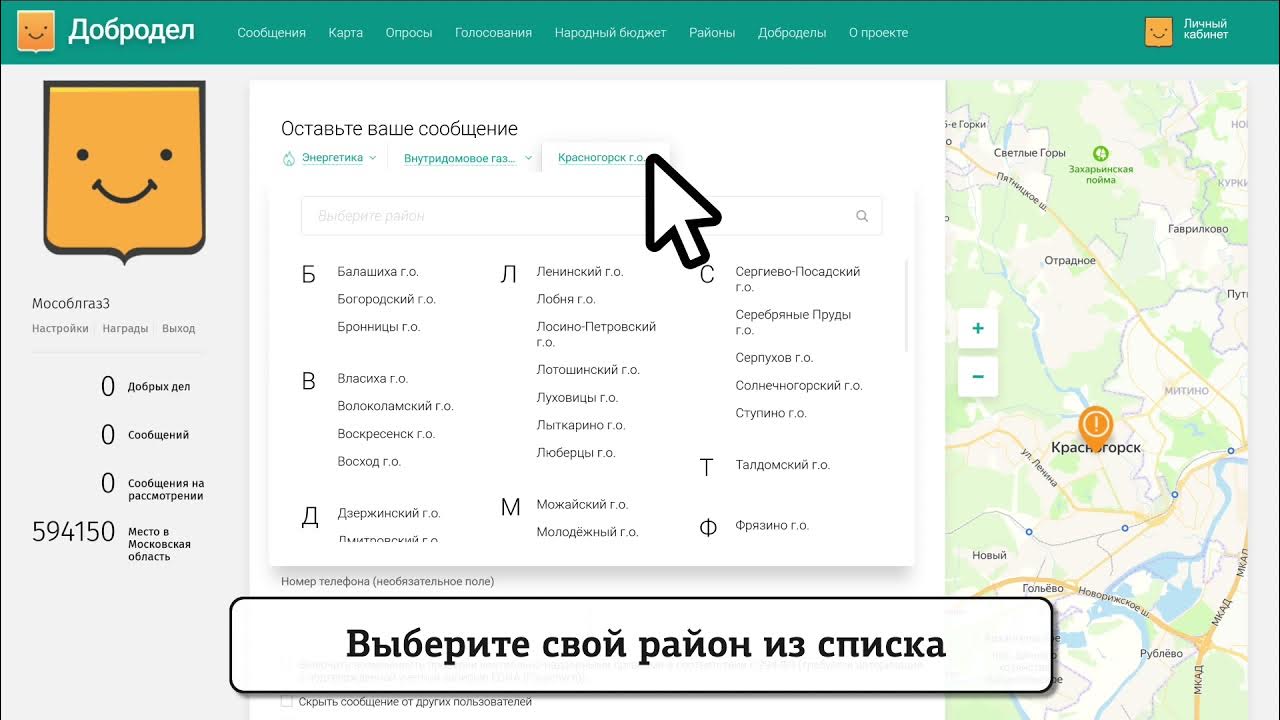Open the Доброделы menu item
This screenshot has height=720, width=1280.
pos(792,32)
